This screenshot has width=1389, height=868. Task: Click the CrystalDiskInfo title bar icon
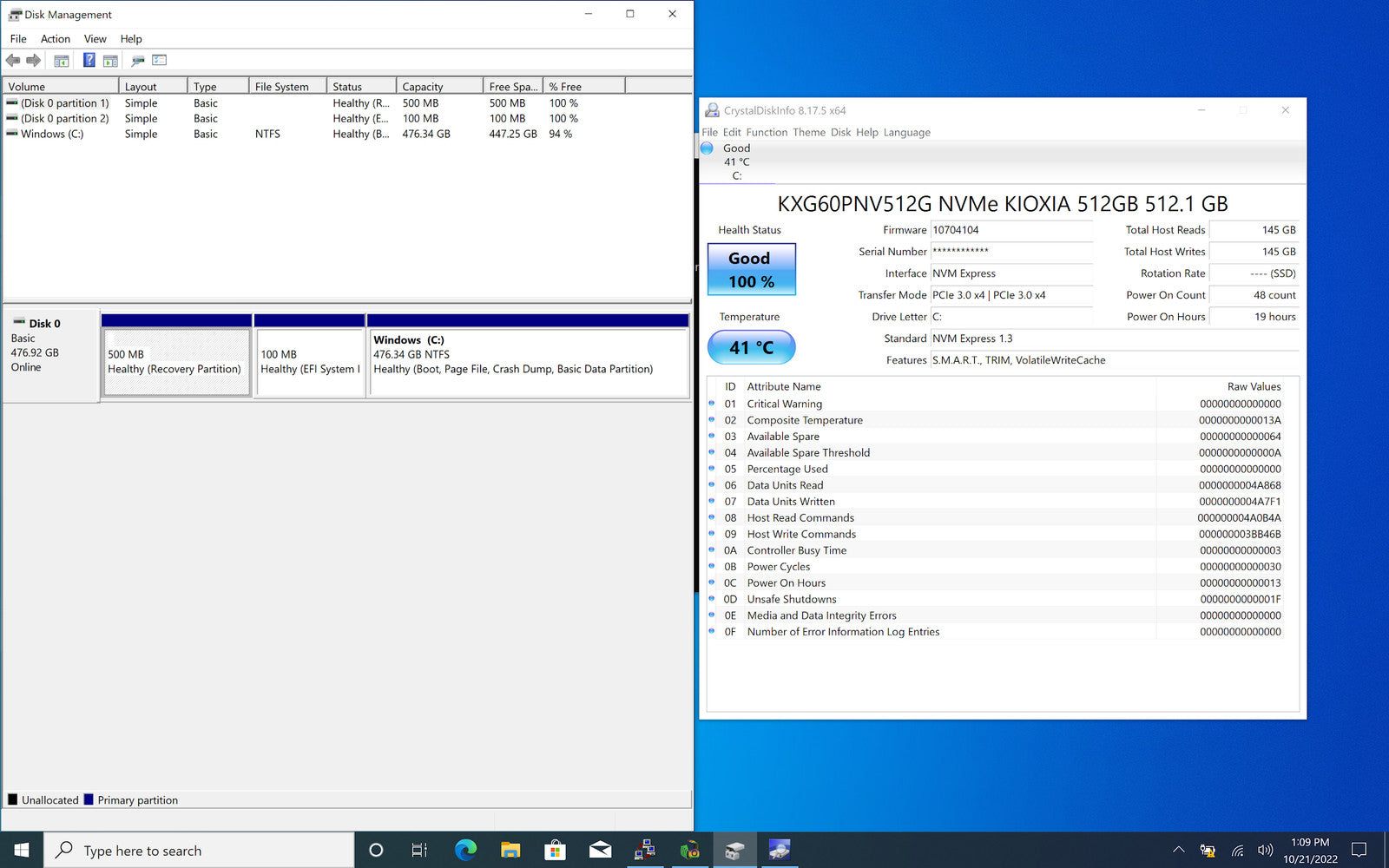(713, 110)
